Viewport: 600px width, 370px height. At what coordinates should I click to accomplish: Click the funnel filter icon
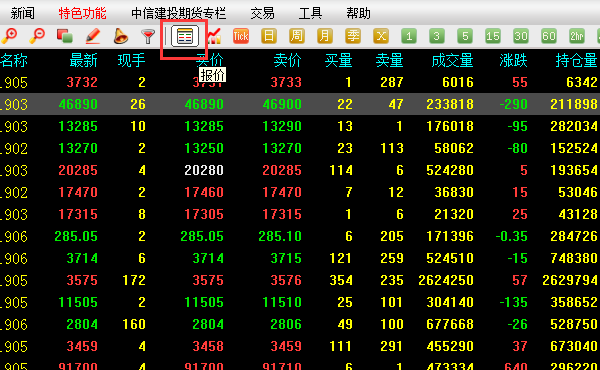click(148, 36)
